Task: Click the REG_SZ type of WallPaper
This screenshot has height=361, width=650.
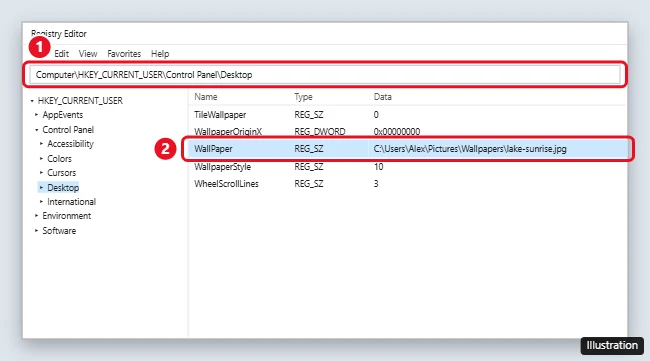Action: (309, 149)
